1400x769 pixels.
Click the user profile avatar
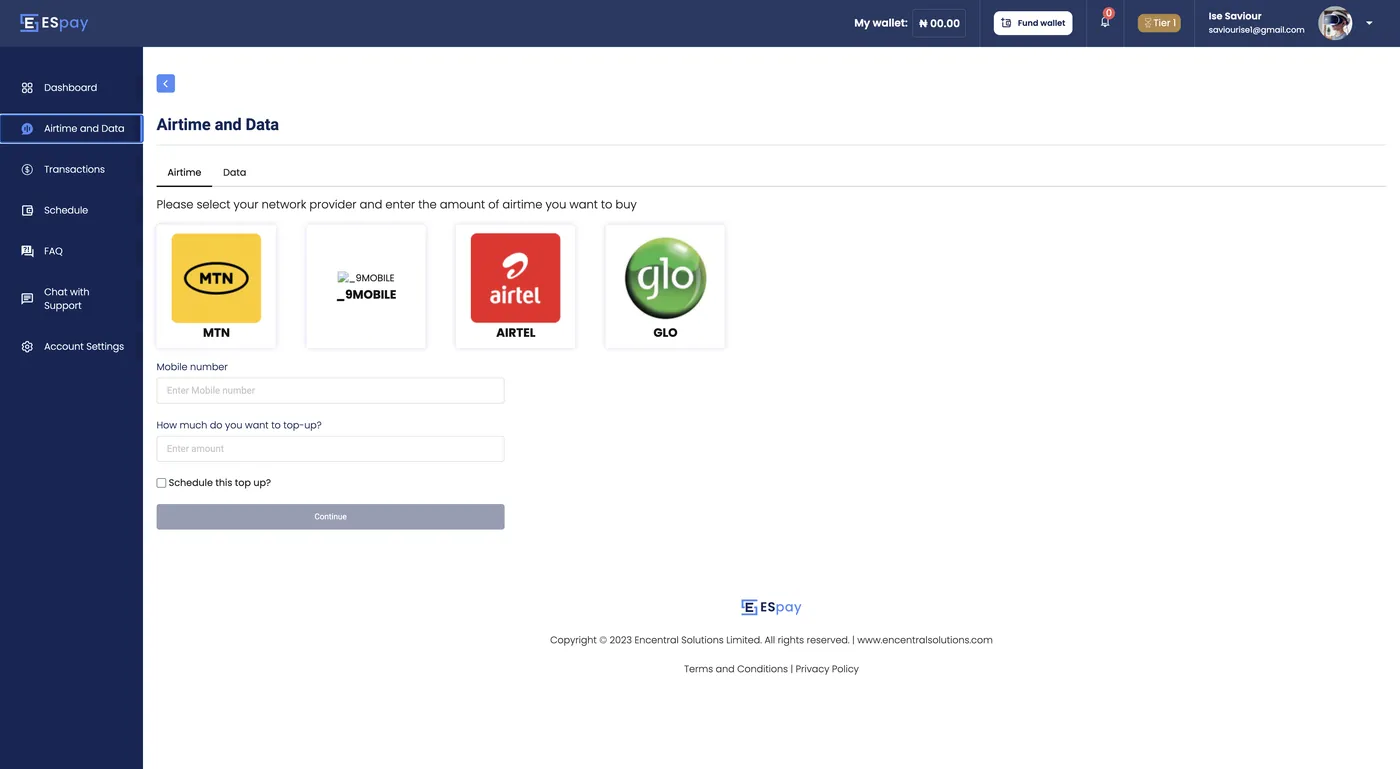point(1335,23)
